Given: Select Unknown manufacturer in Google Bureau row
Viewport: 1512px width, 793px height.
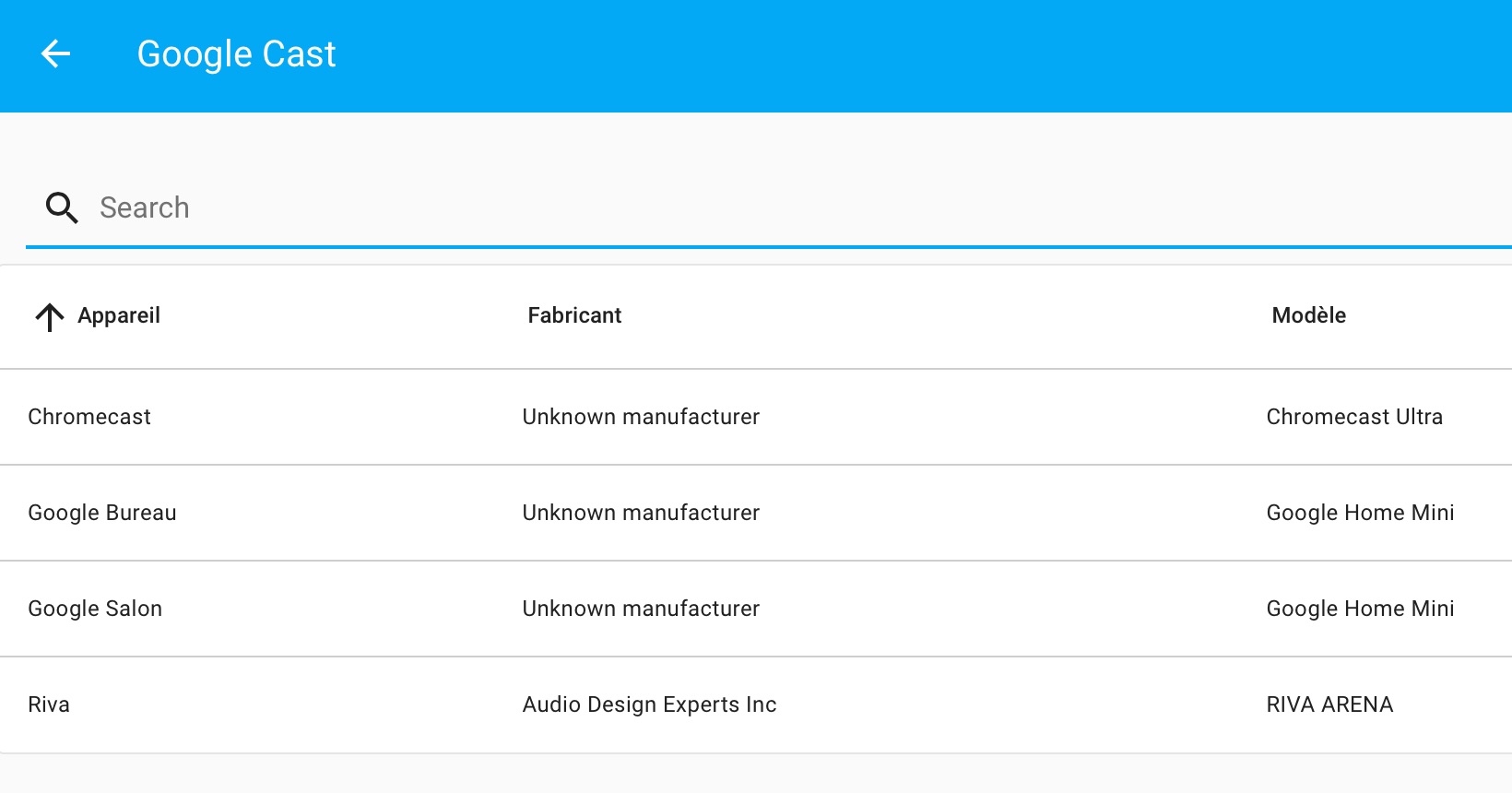Looking at the screenshot, I should (641, 513).
